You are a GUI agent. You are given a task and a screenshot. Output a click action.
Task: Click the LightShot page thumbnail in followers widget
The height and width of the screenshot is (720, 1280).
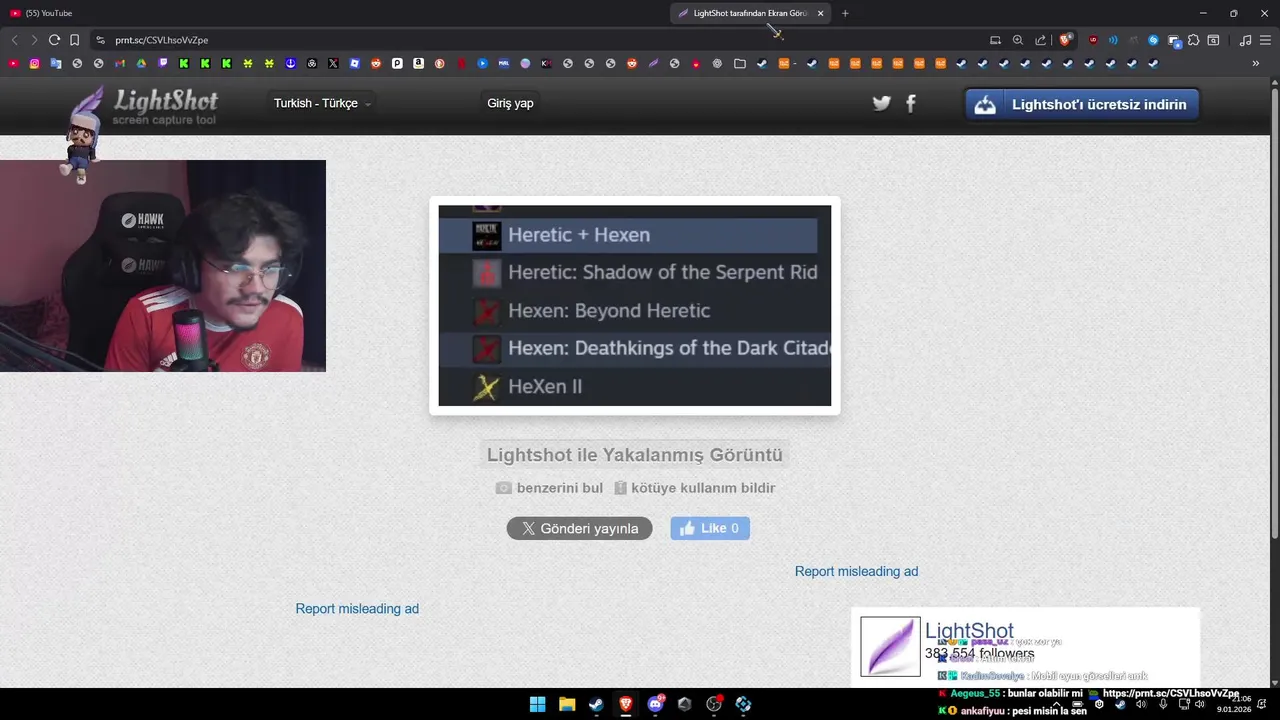890,646
